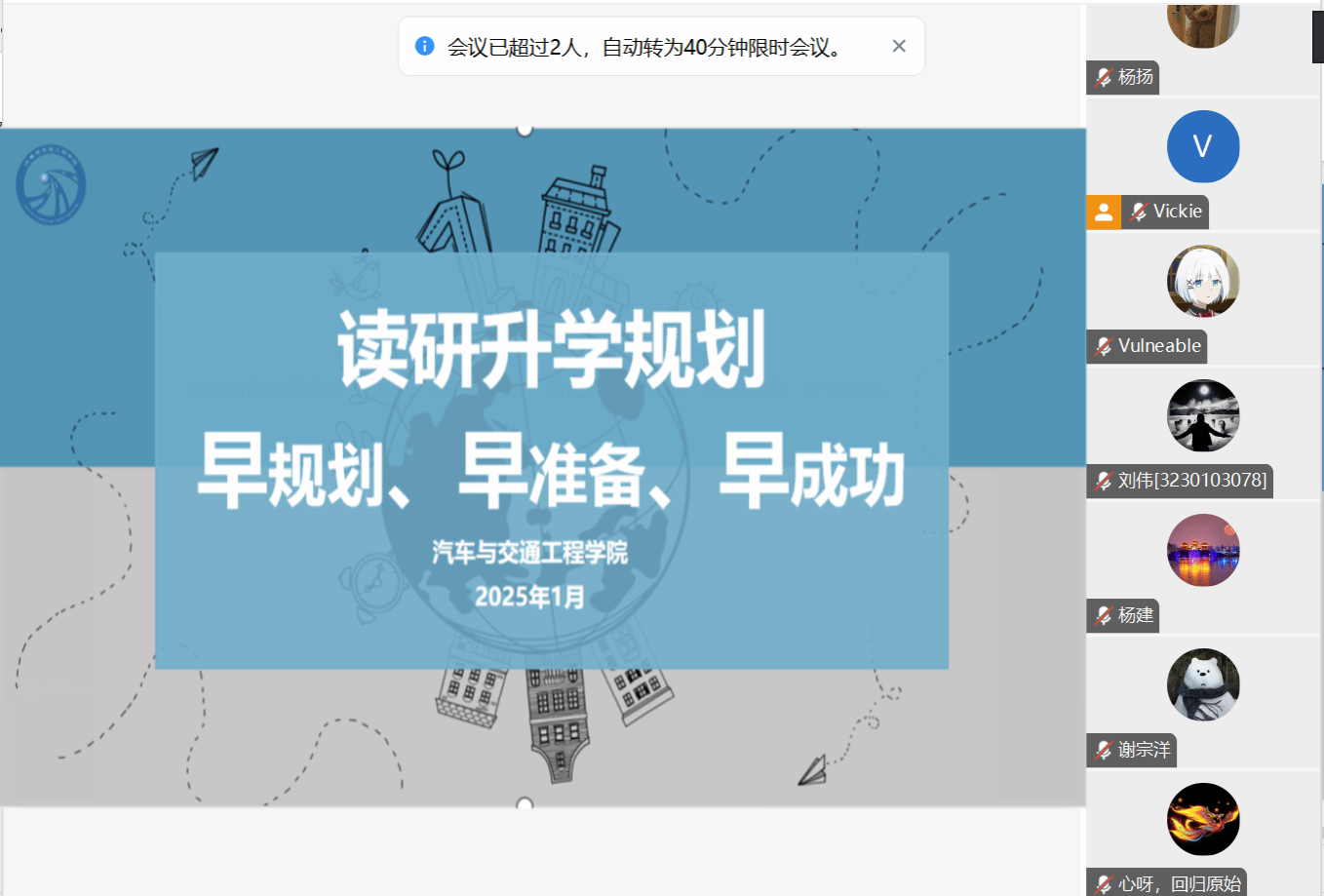Click the muted mic icon beside 心呀，回归原始
This screenshot has width=1324, height=896.
1104,884
